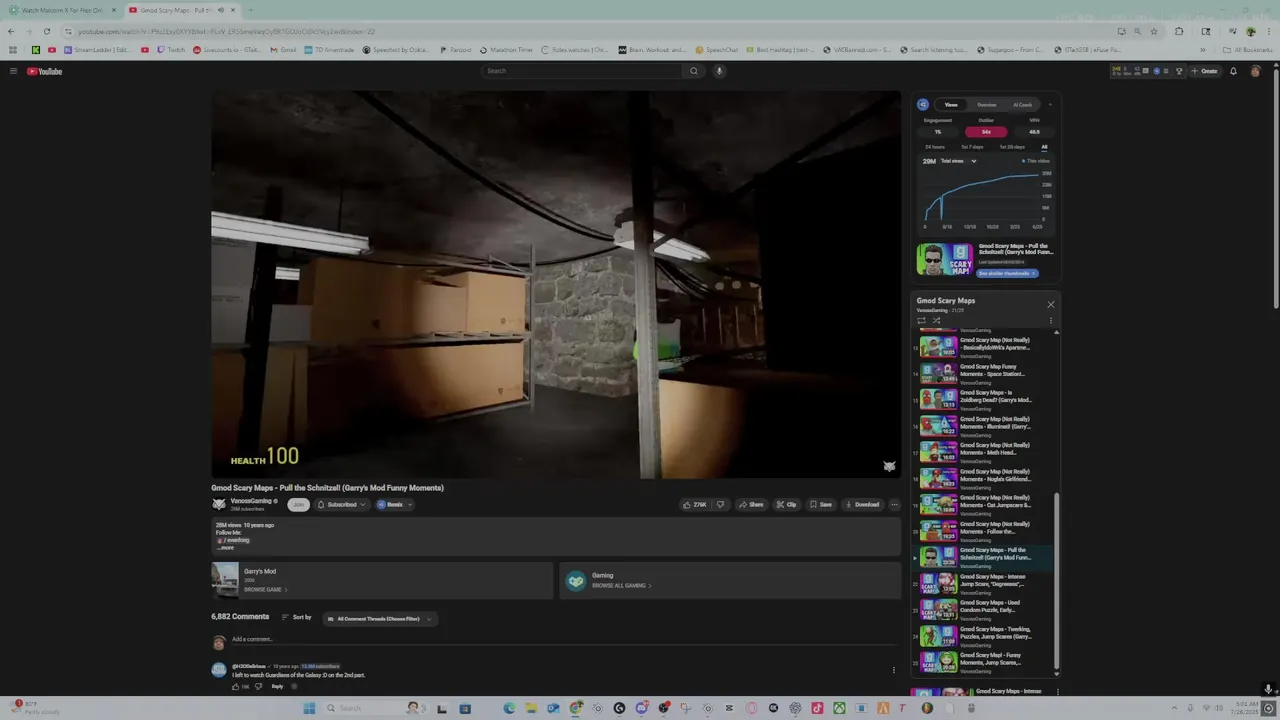Image resolution: width=1280 pixels, height=720 pixels.
Task: Open the stats extension circular logo icon
Action: (x=923, y=104)
